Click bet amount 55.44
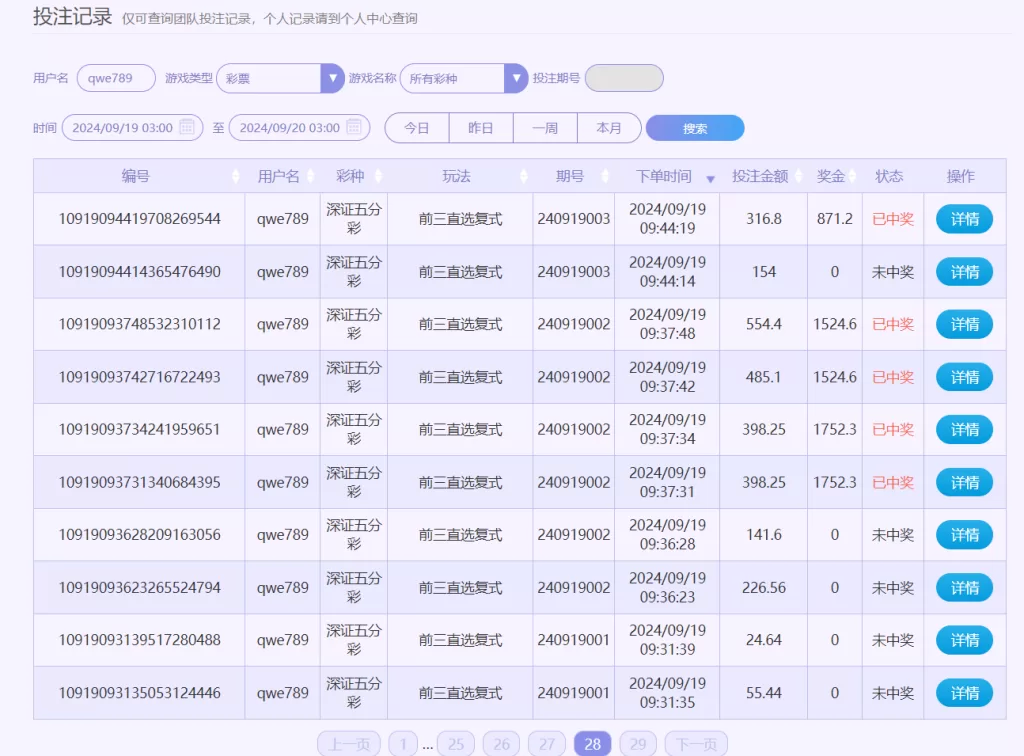 point(763,693)
